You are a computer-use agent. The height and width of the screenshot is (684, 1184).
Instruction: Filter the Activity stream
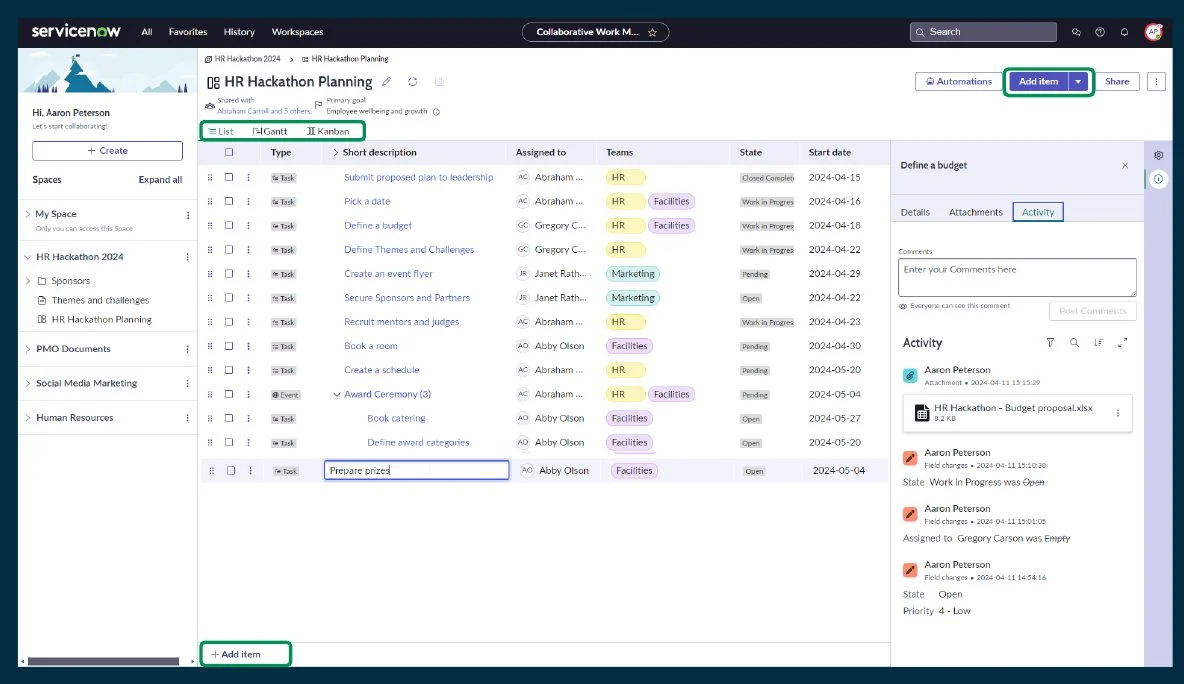[1050, 343]
